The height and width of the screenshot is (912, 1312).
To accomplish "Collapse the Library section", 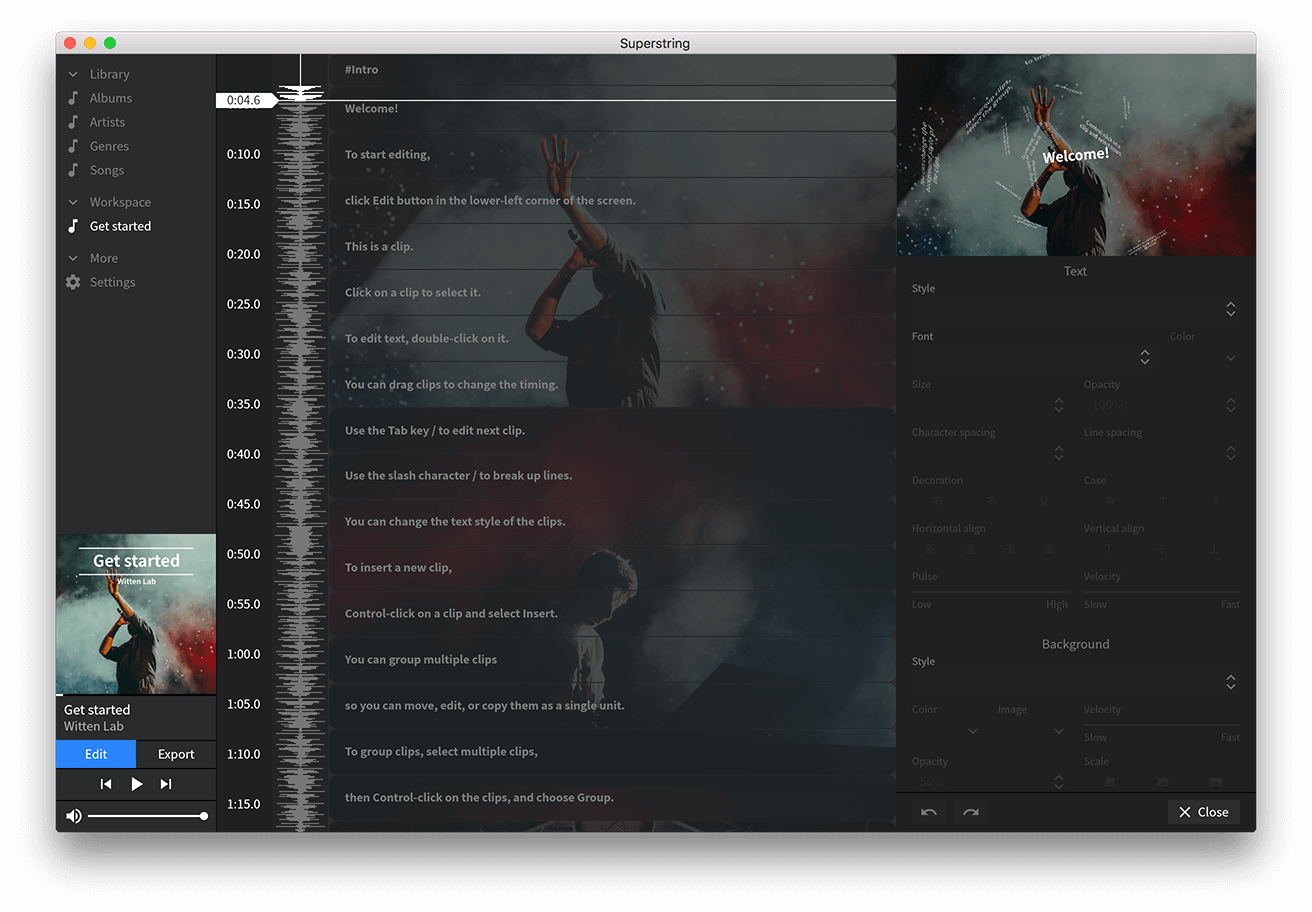I will [73, 74].
